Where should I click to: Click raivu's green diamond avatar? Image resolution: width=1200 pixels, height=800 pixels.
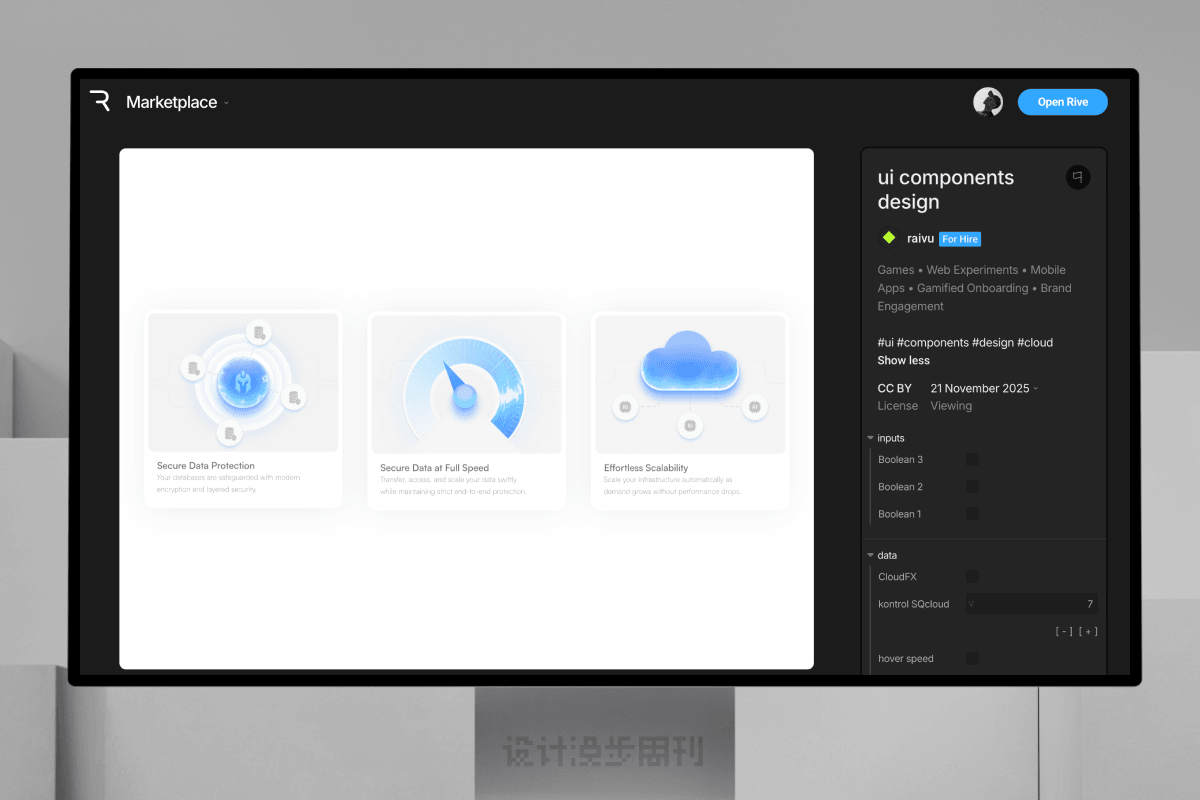(888, 238)
